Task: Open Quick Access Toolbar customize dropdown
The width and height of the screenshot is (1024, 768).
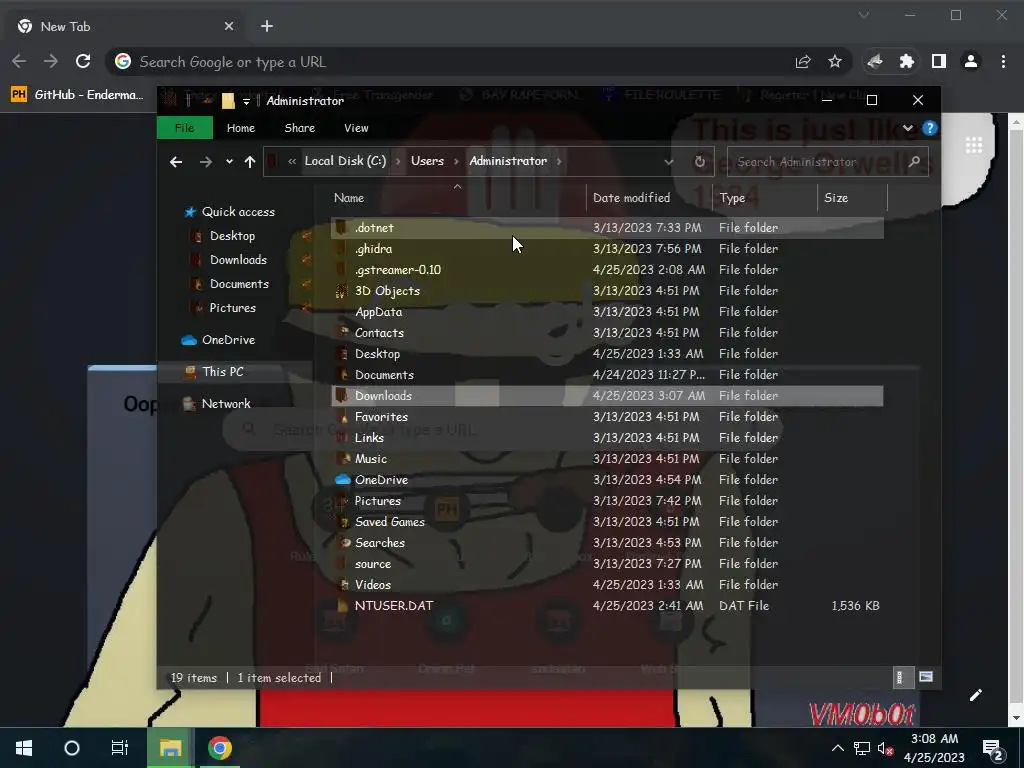Action: click(246, 101)
